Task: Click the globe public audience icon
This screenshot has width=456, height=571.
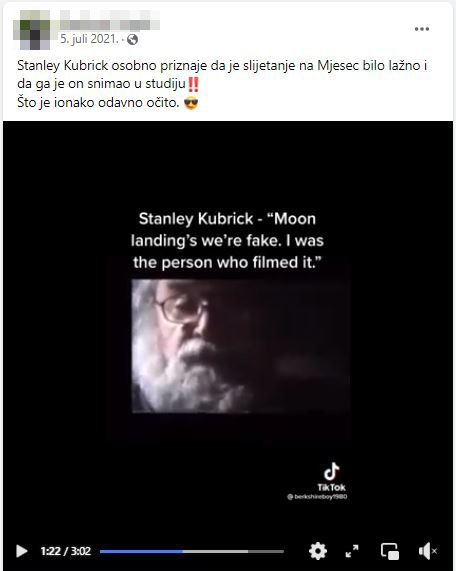Action: [132, 39]
